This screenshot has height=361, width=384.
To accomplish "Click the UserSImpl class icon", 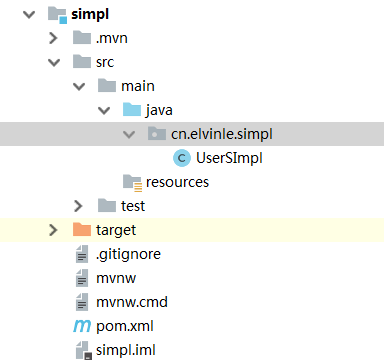I will pos(182,158).
